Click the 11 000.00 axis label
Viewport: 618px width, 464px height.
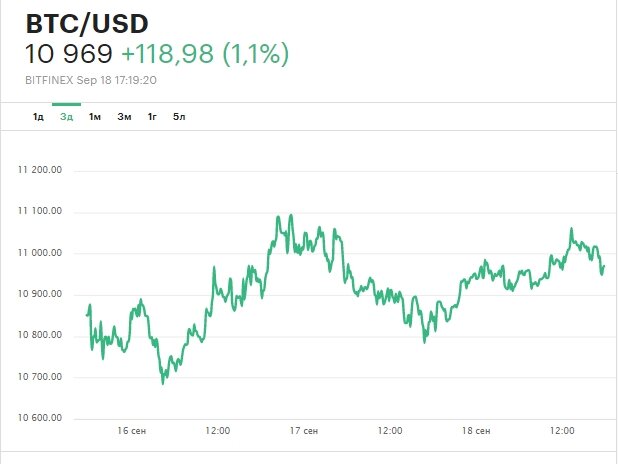[40, 253]
